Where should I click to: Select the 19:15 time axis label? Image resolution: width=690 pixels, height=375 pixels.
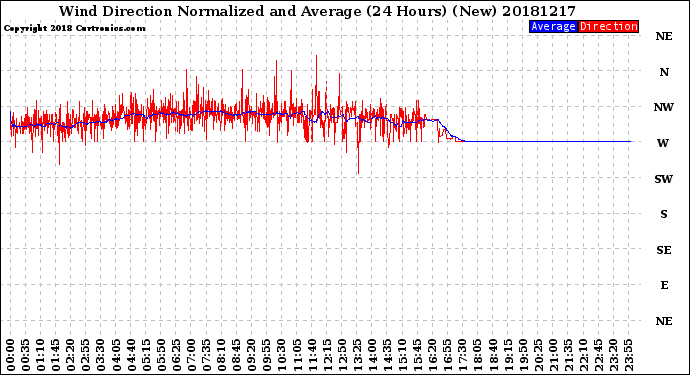point(508,355)
